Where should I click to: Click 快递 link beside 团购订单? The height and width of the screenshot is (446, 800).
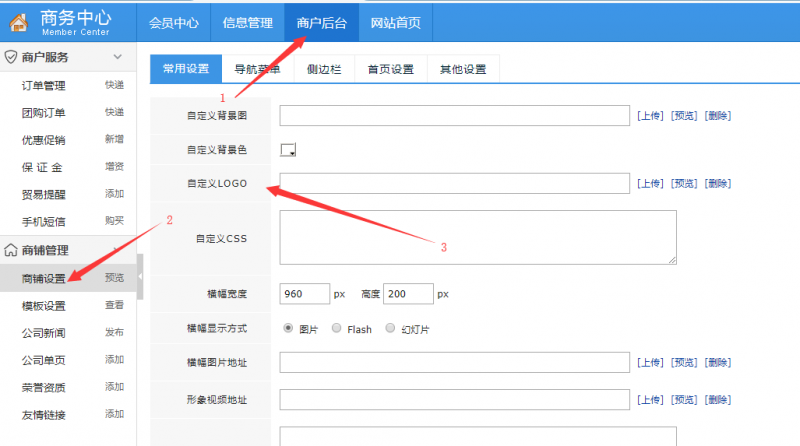pos(114,112)
